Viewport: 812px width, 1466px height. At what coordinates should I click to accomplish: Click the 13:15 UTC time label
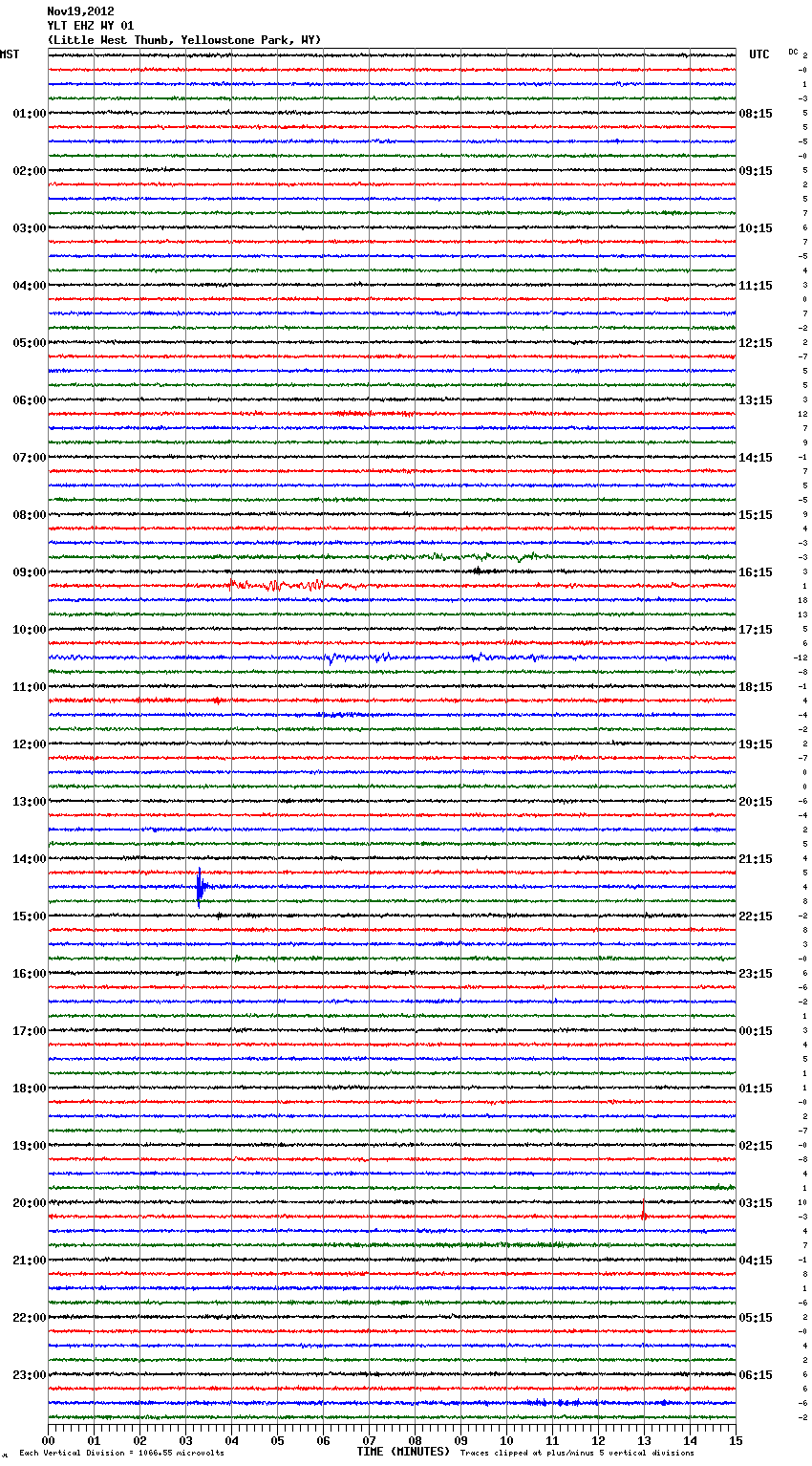click(756, 400)
